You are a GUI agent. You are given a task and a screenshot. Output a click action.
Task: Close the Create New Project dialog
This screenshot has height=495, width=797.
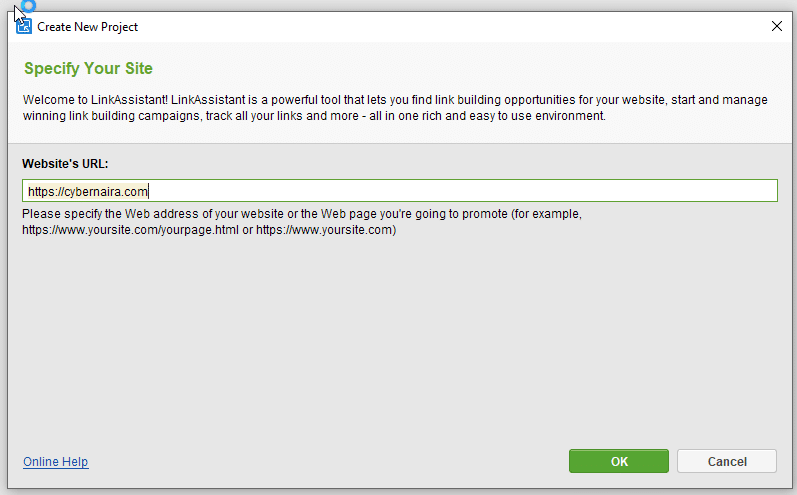click(x=777, y=27)
